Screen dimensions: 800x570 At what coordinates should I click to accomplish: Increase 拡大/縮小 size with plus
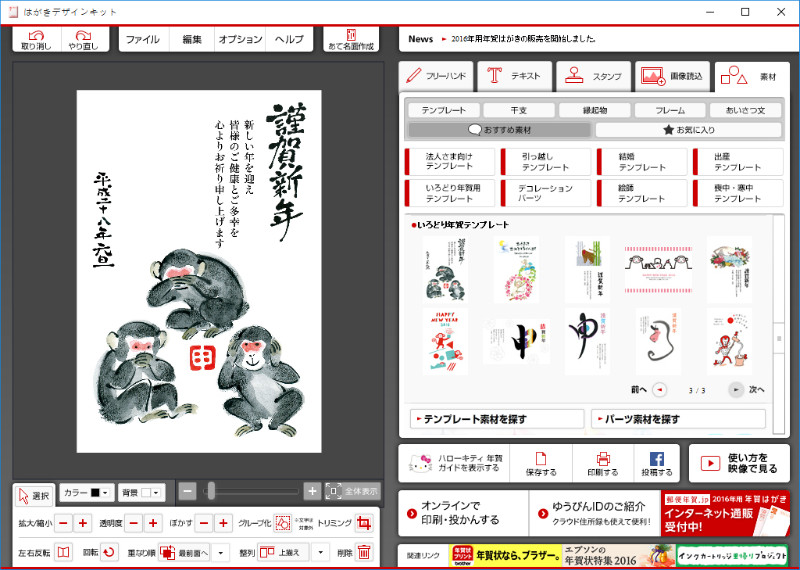(x=83, y=523)
